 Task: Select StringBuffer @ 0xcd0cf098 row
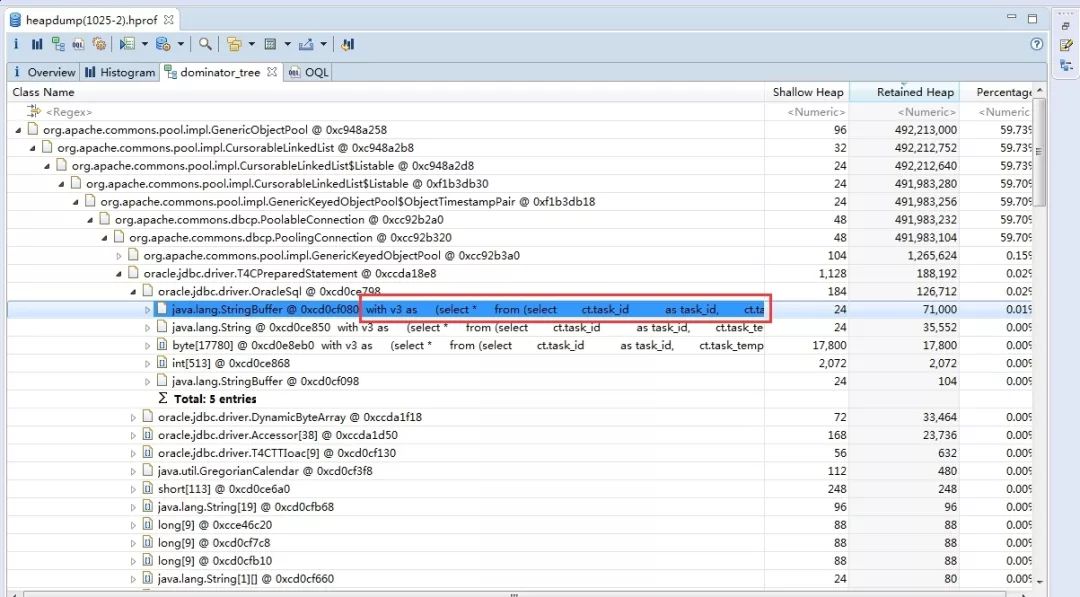(520, 381)
